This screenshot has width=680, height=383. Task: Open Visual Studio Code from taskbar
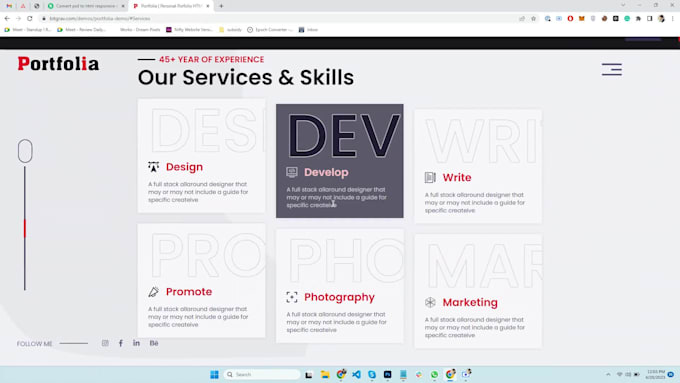(356, 374)
